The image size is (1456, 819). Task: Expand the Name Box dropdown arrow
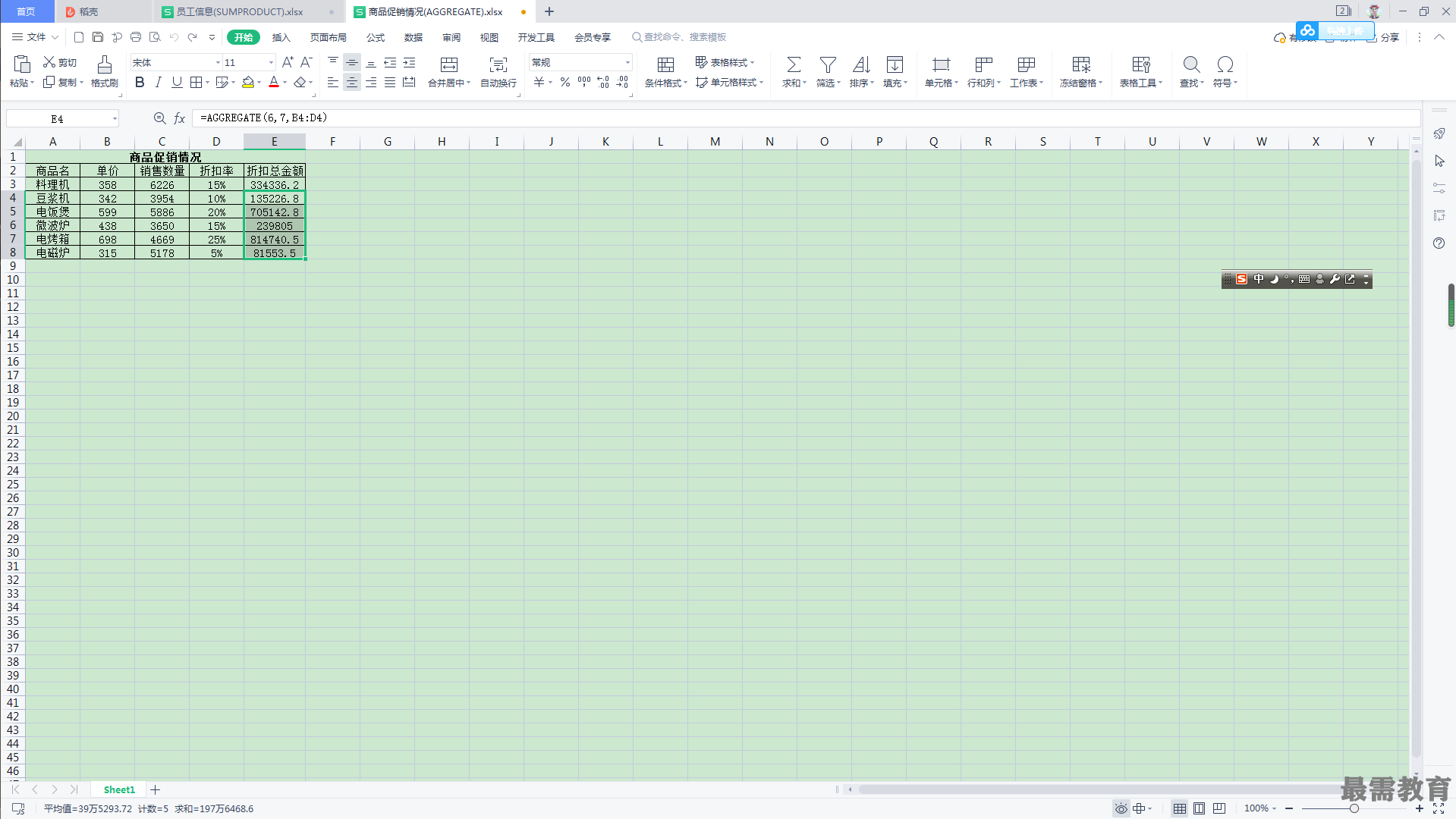tap(115, 118)
